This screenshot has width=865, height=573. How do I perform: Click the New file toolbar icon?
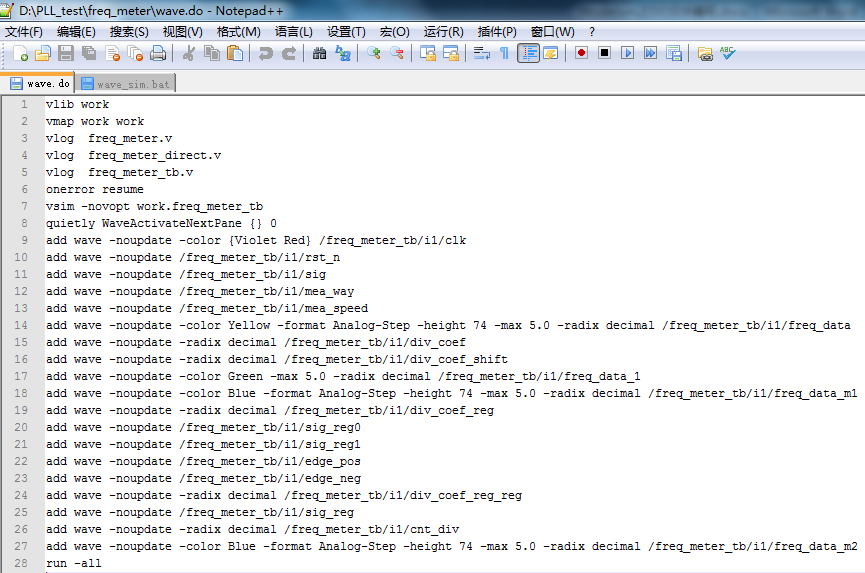[20, 53]
